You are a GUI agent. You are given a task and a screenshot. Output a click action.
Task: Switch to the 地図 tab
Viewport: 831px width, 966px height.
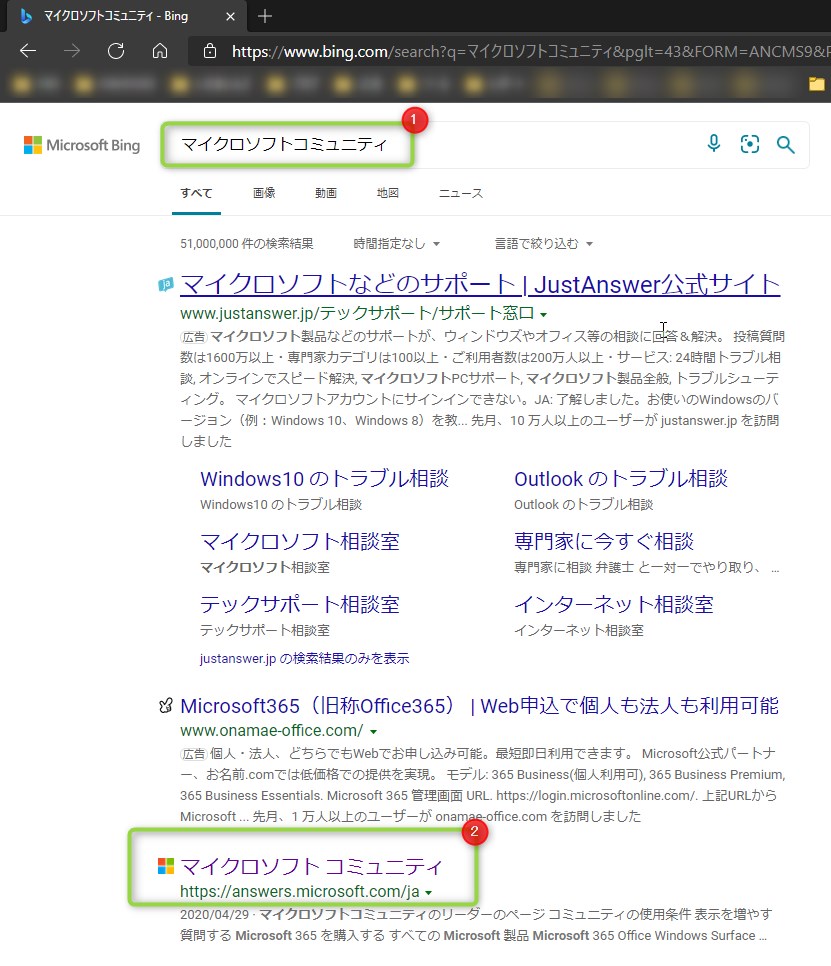pyautogui.click(x=387, y=193)
